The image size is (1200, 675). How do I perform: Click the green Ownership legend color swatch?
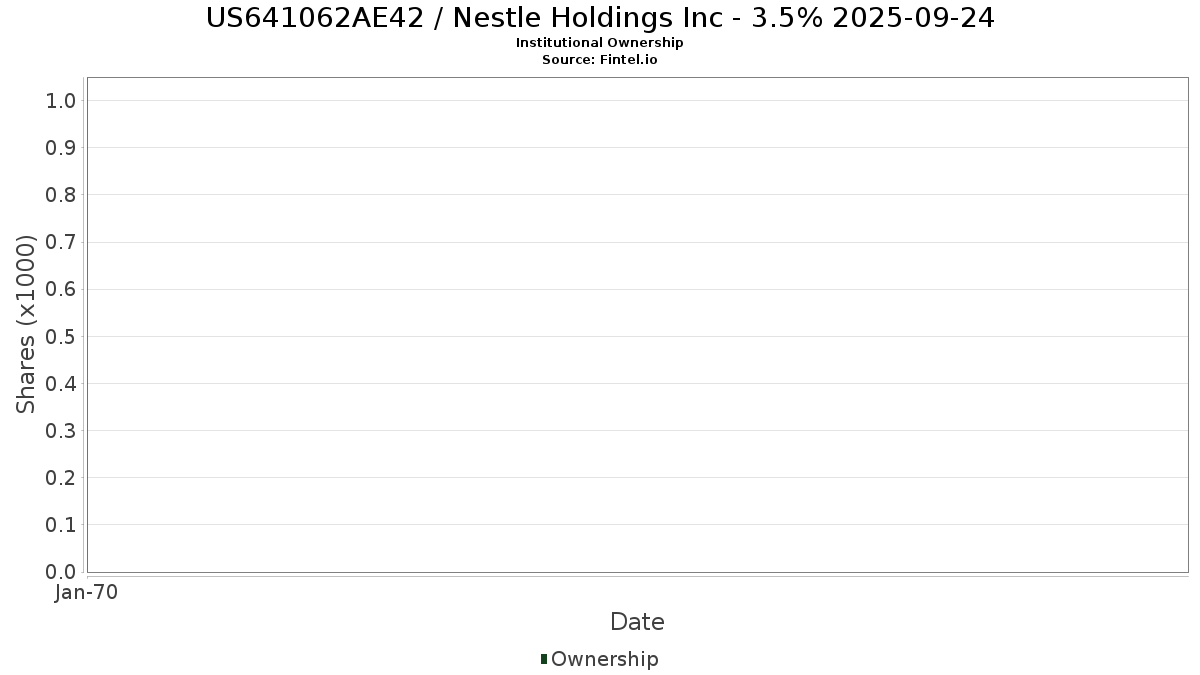tap(544, 658)
